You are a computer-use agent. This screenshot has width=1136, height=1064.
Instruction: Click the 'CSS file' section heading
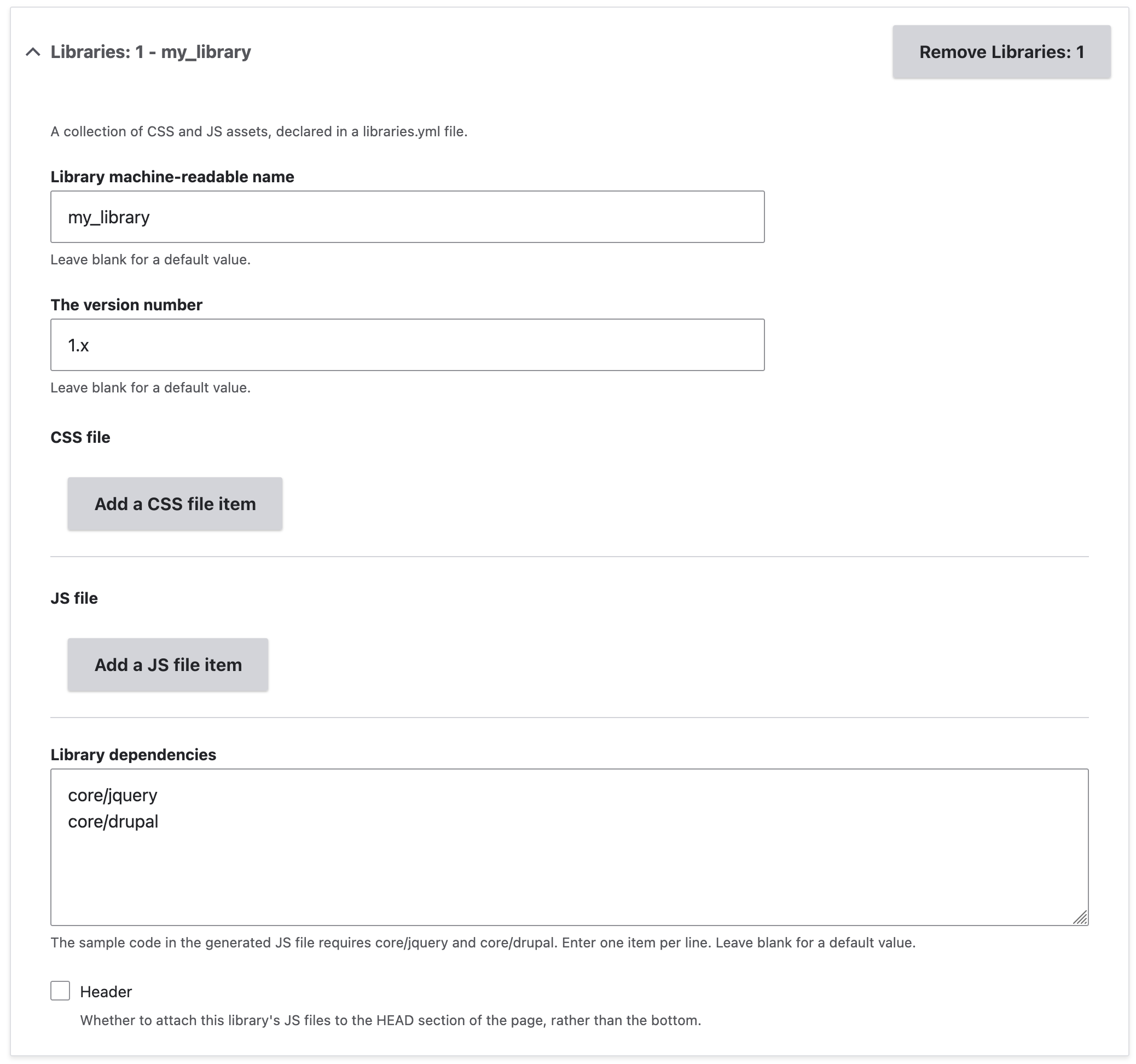[x=80, y=437]
